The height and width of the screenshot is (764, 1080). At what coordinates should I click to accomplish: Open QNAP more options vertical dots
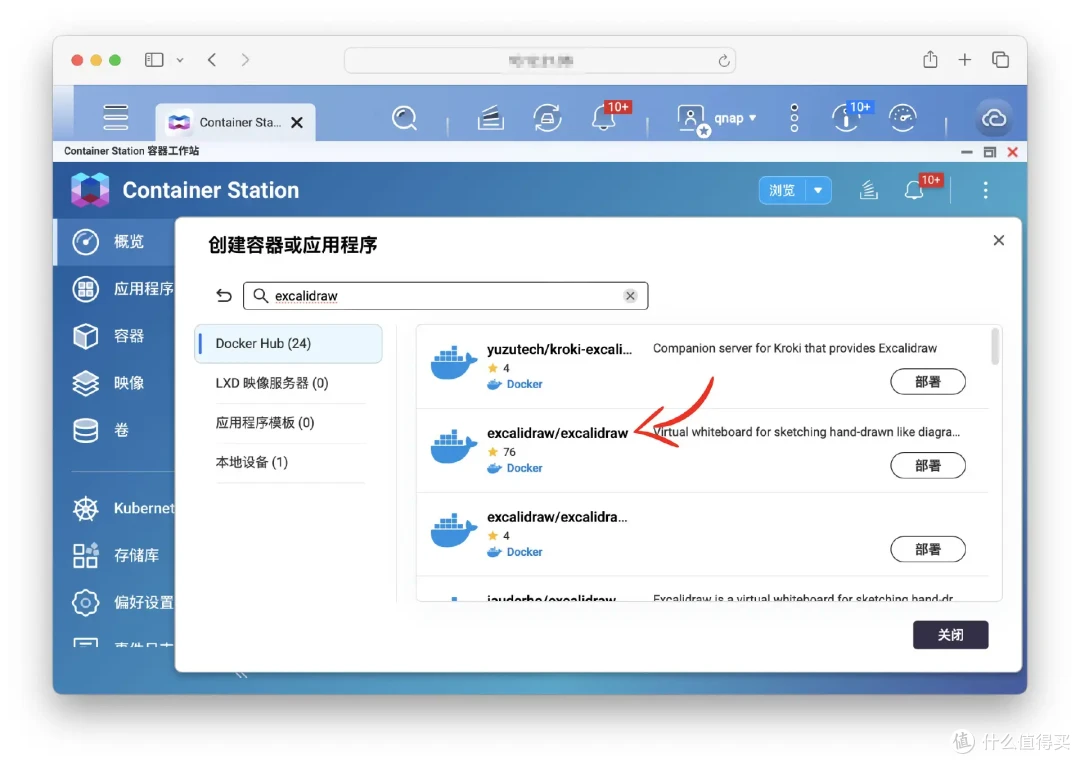click(x=794, y=118)
